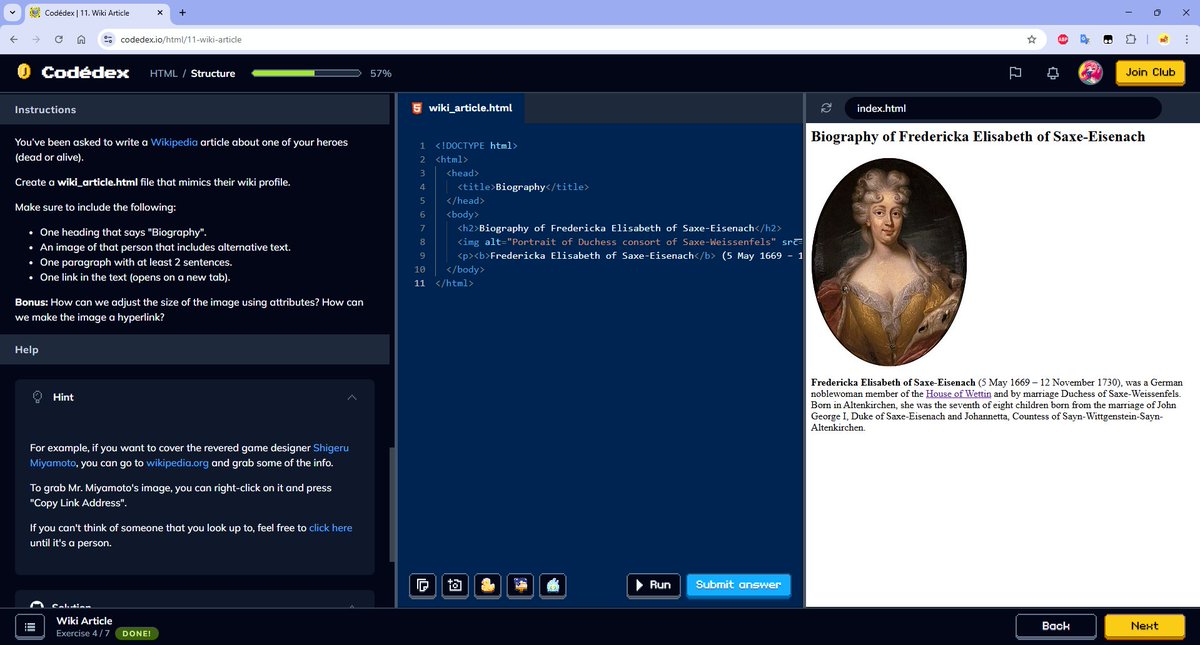The image size is (1200, 645).
Task: Go to the Next exercise
Action: 1144,626
